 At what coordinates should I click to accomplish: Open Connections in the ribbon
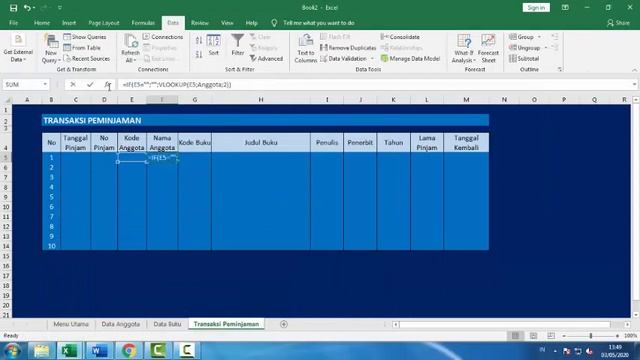tap(163, 37)
